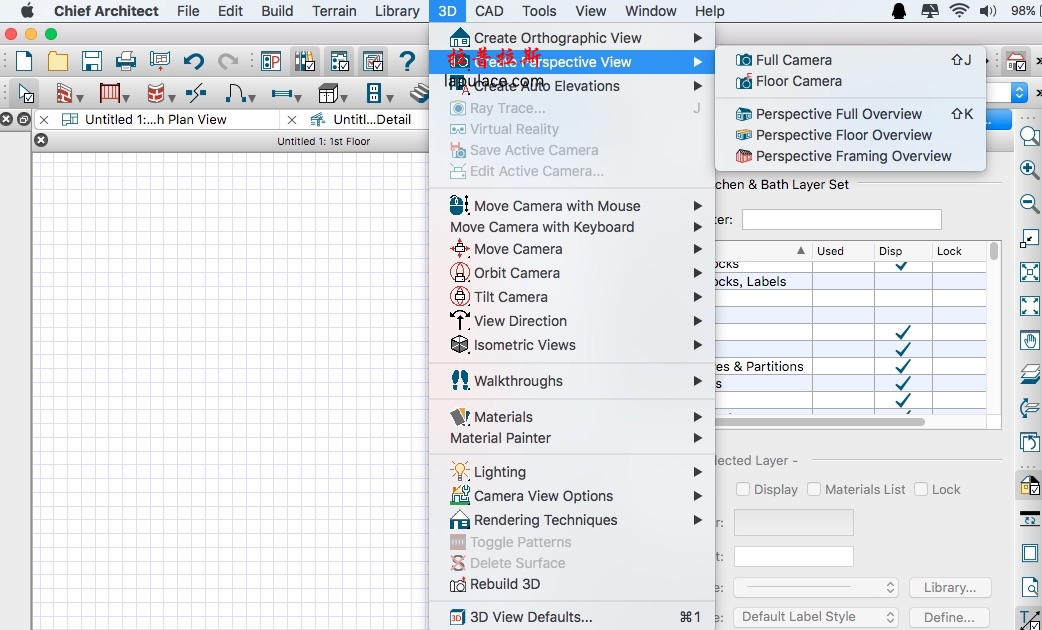
Task: Click the Undo arrow icon
Action: coord(193,61)
